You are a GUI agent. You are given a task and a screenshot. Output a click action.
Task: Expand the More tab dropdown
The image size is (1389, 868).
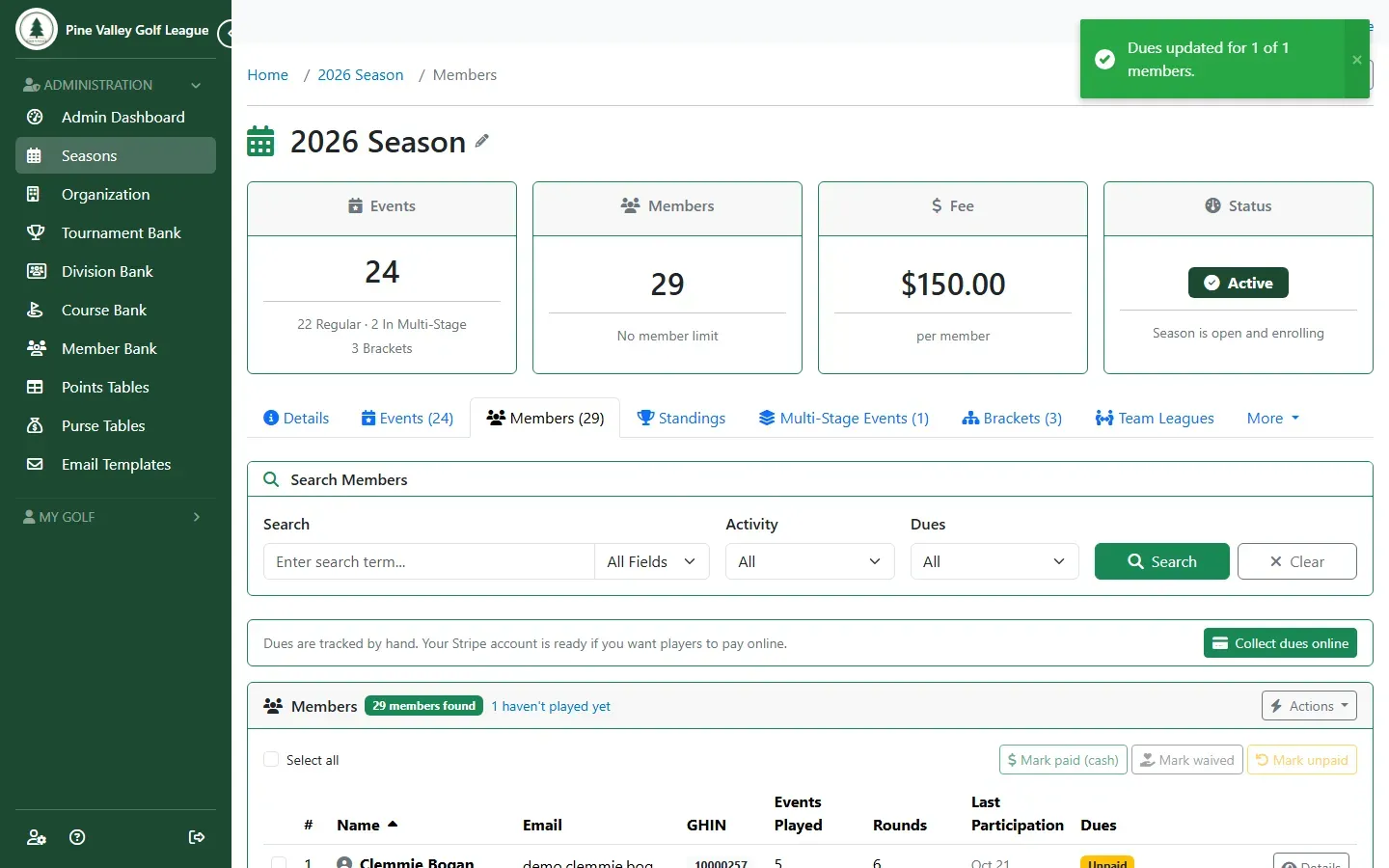1273,418
